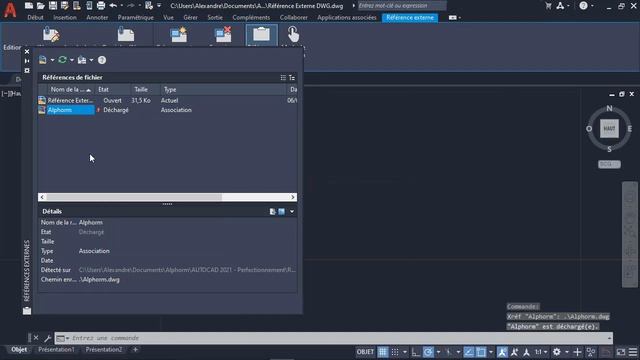This screenshot has height=360, width=640.
Task: Click the Etat column header
Action: click(x=113, y=89)
